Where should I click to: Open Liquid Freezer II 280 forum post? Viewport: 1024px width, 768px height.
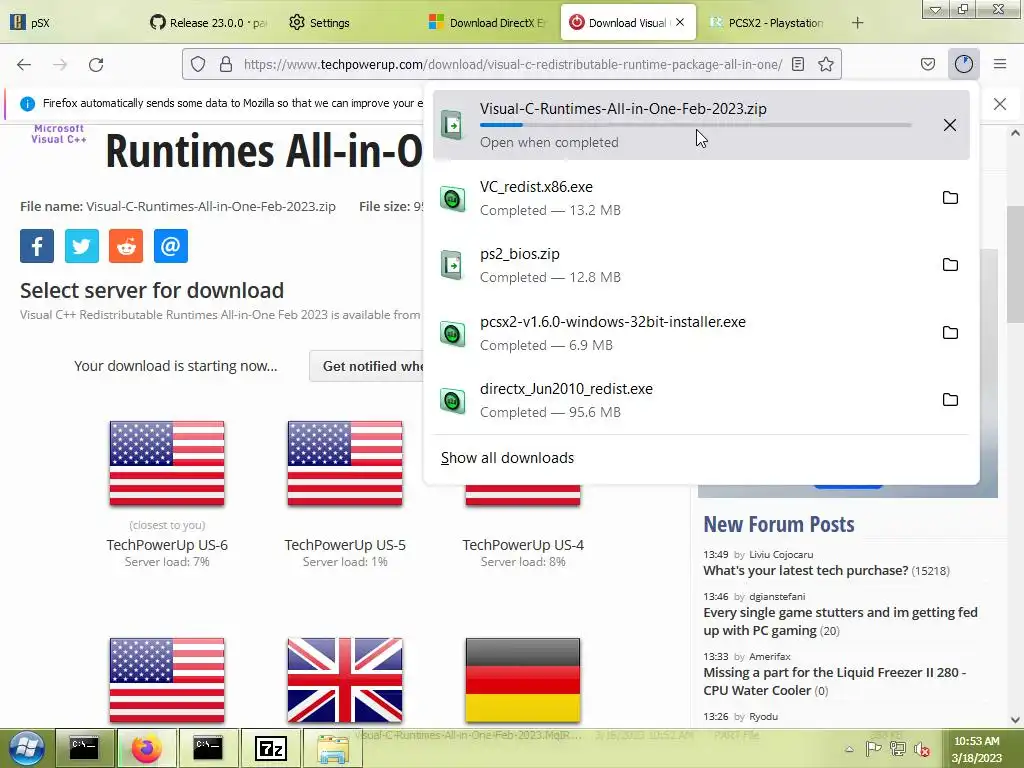coord(835,681)
